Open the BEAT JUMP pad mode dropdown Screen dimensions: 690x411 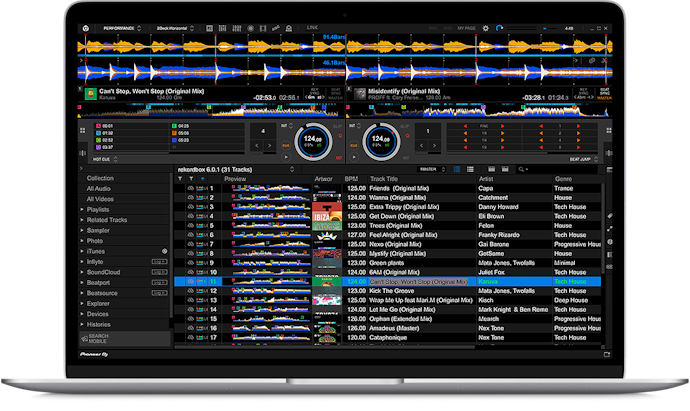point(584,159)
